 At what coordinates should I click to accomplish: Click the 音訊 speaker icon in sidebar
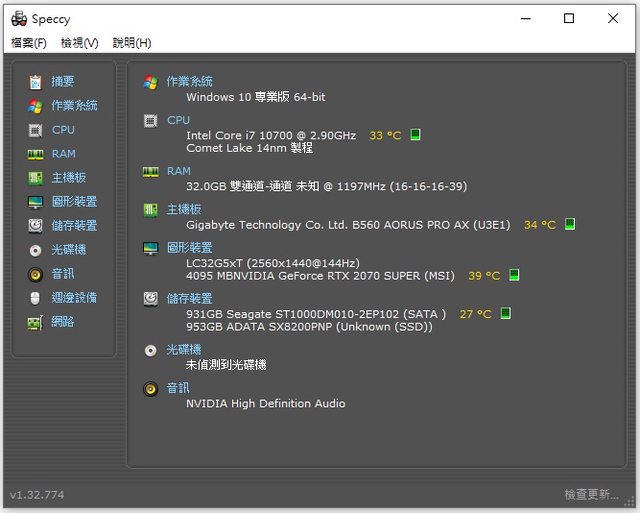(35, 274)
